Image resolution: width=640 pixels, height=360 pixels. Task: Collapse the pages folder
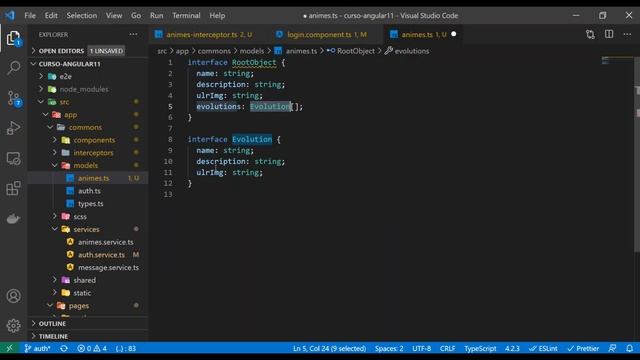[x=88, y=305]
